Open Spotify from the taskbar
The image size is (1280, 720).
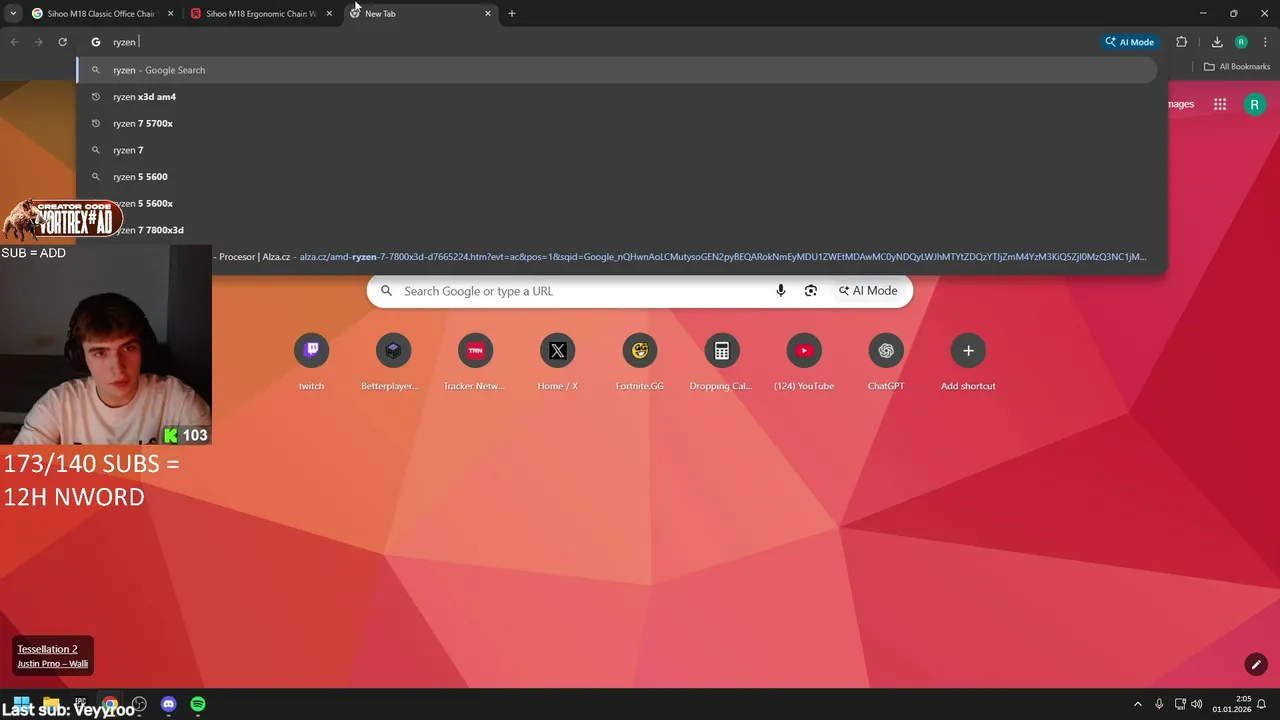pyautogui.click(x=198, y=704)
